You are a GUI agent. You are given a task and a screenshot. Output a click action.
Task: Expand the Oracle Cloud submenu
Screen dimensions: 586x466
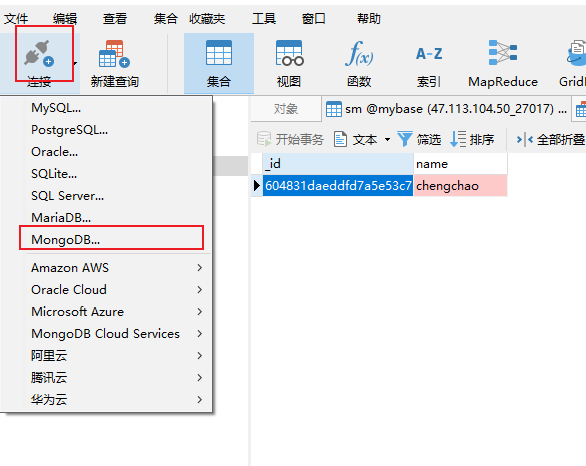click(107, 290)
